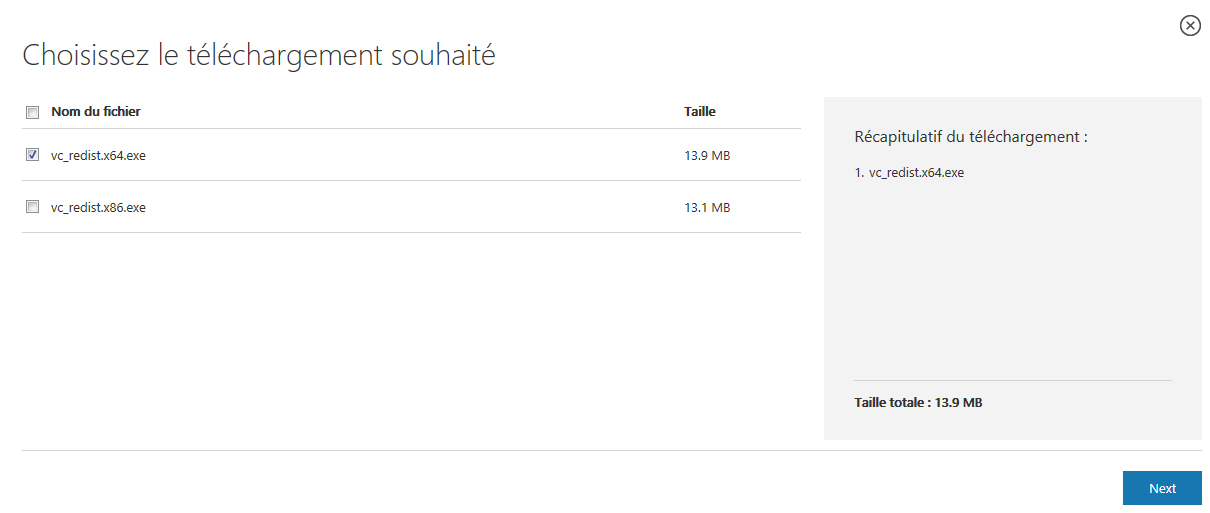Tick the select-all checkbox beside Nom du fichier
The image size is (1210, 513).
[32, 112]
